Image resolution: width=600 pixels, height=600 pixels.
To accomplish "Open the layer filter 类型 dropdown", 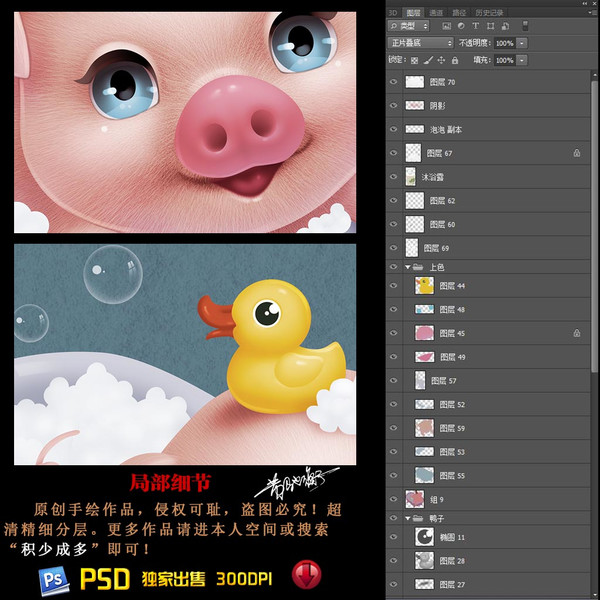I will (408, 26).
